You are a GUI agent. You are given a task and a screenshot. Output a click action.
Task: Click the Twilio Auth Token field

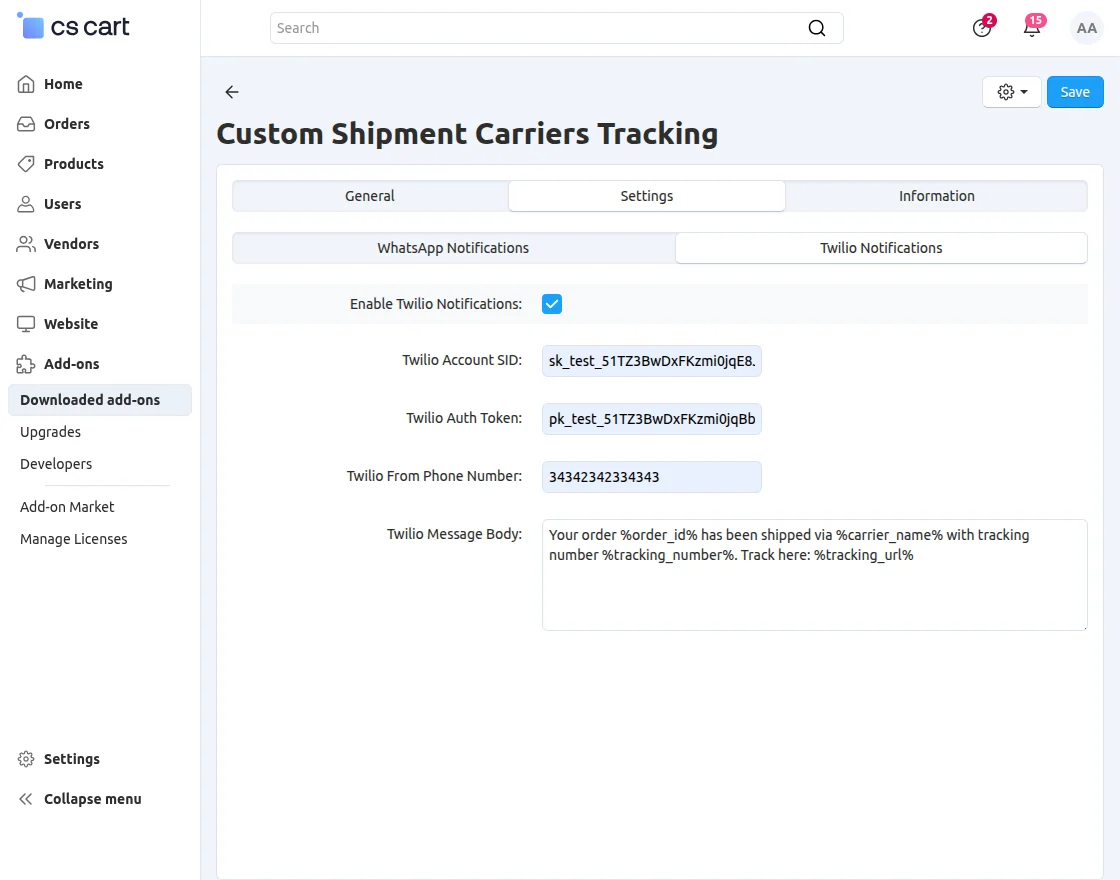(651, 419)
